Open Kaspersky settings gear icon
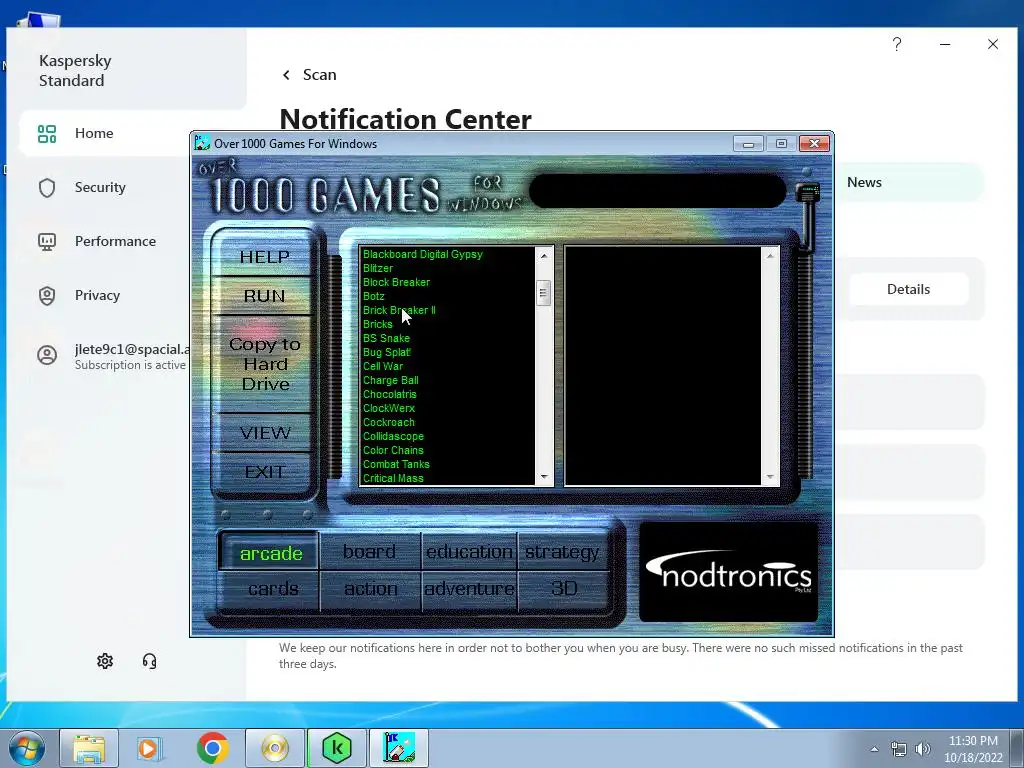1024x768 pixels. [105, 661]
